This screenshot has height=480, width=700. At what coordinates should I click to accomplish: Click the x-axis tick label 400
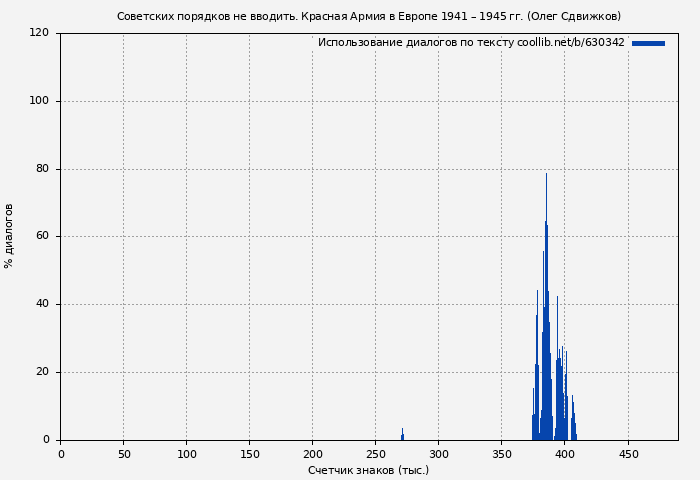click(565, 454)
